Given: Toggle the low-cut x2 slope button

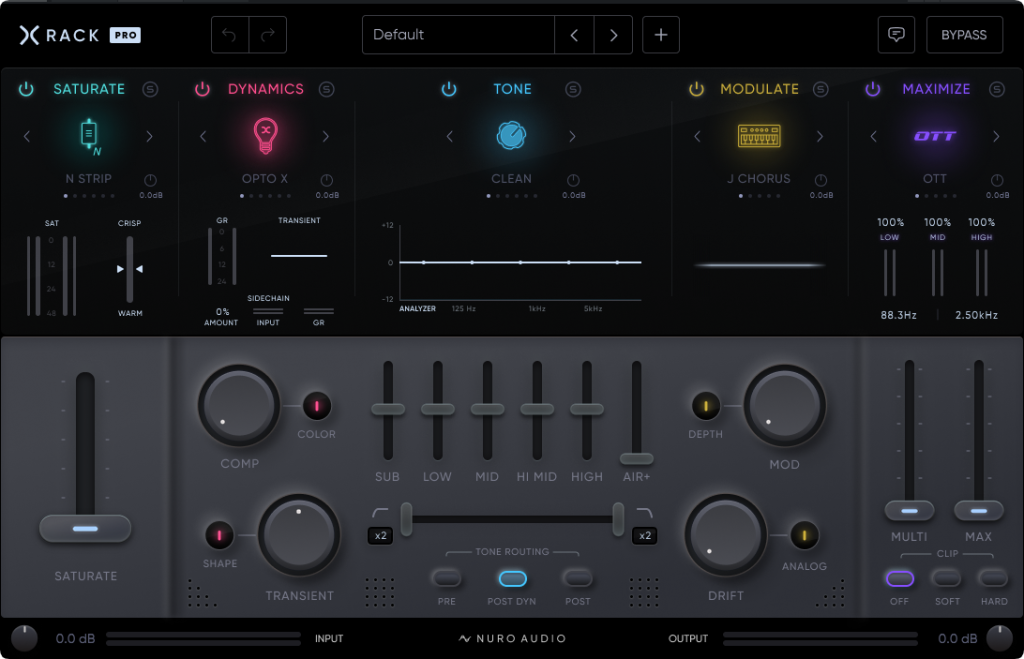Looking at the screenshot, I should [x=380, y=536].
